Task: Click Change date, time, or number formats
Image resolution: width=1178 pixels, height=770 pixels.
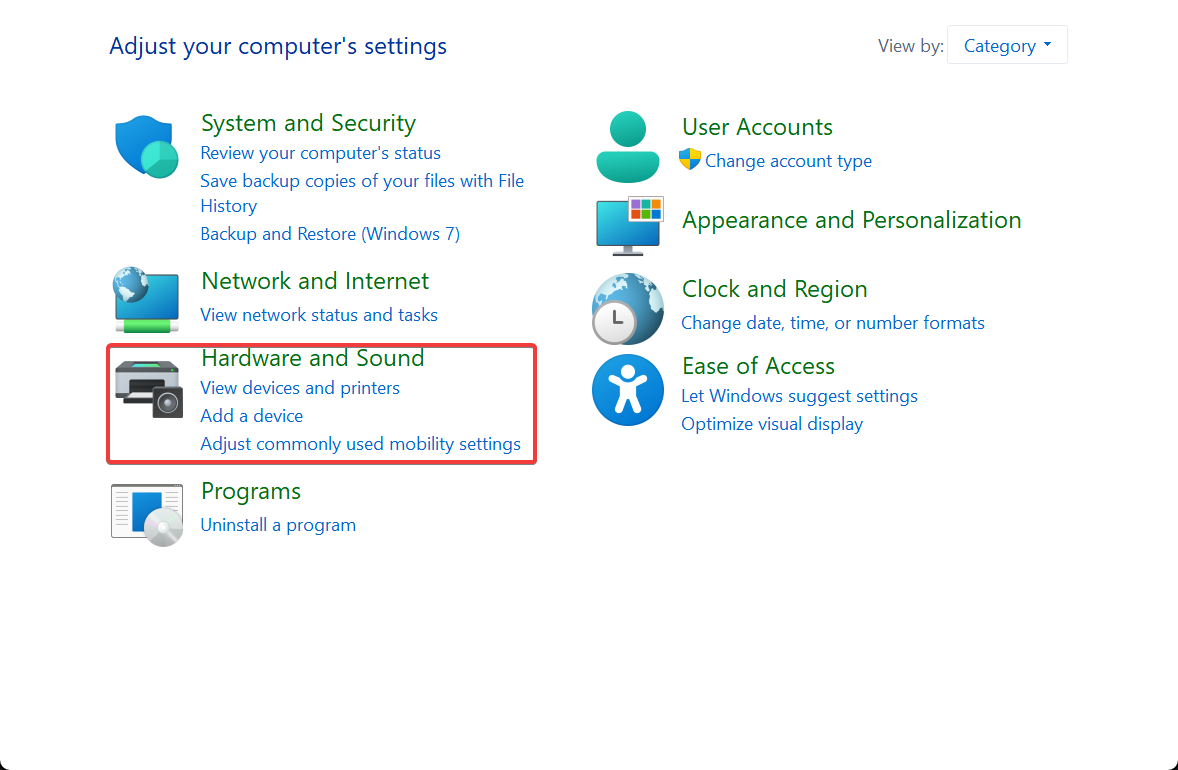Action: click(x=832, y=322)
